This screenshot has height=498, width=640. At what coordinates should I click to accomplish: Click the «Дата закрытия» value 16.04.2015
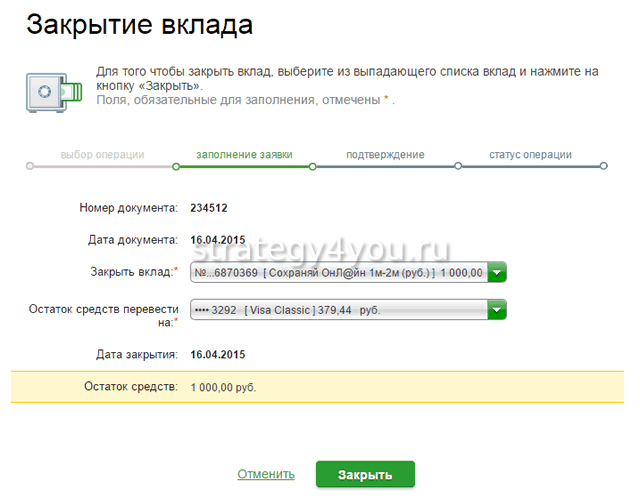coord(217,354)
